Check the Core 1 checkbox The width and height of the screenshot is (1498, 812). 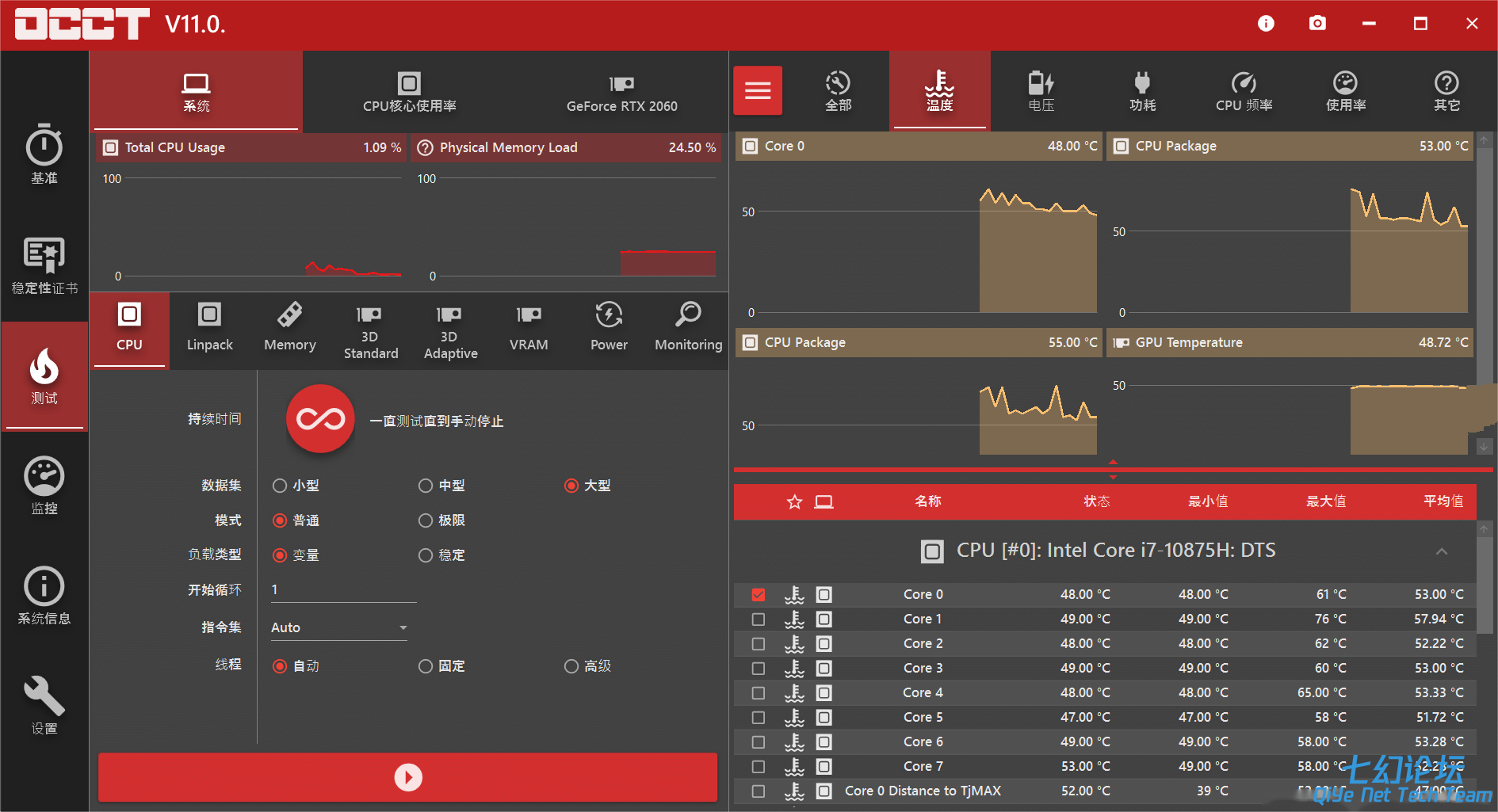[759, 619]
